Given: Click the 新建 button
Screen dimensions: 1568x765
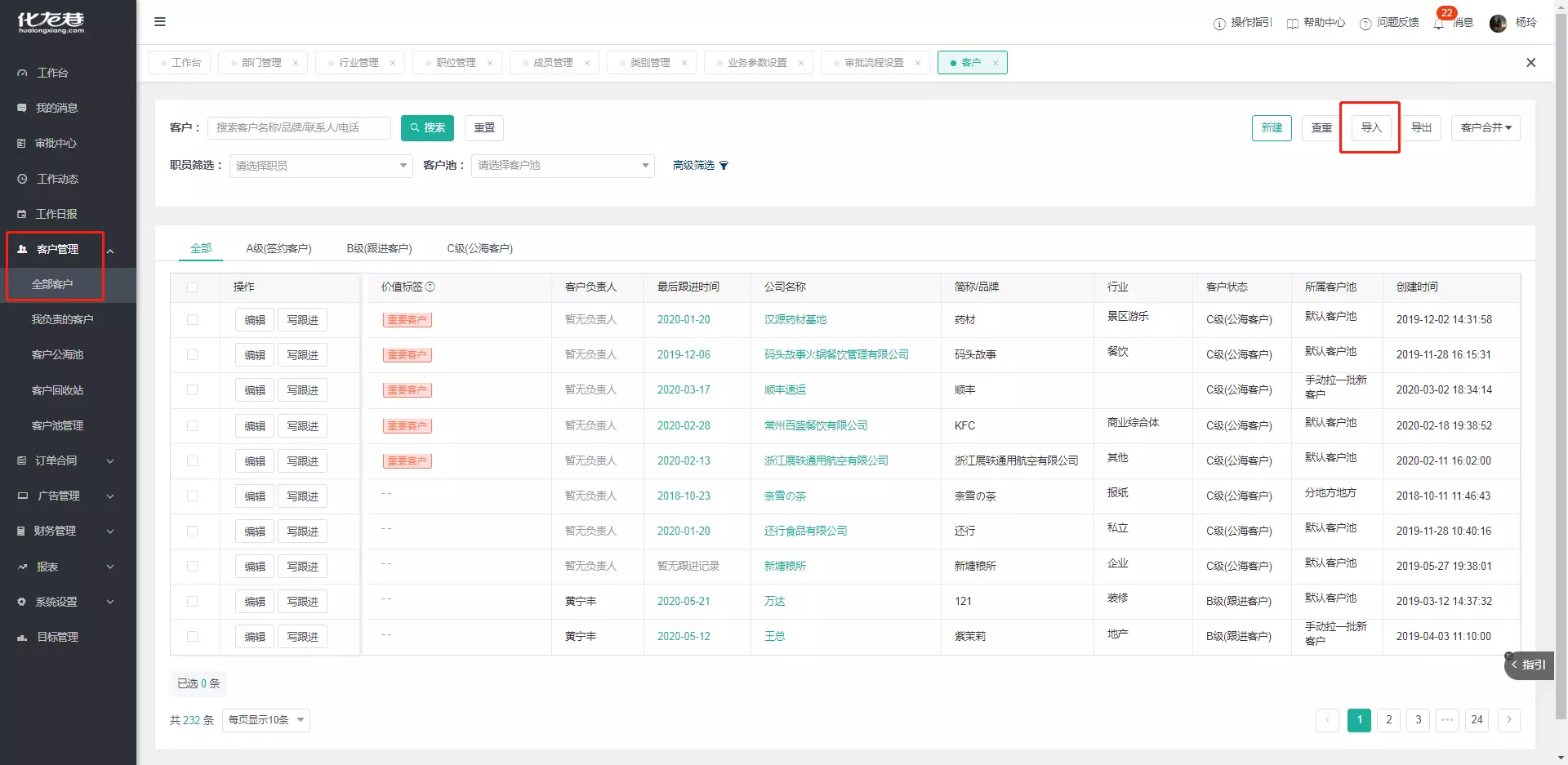Looking at the screenshot, I should point(1272,127).
